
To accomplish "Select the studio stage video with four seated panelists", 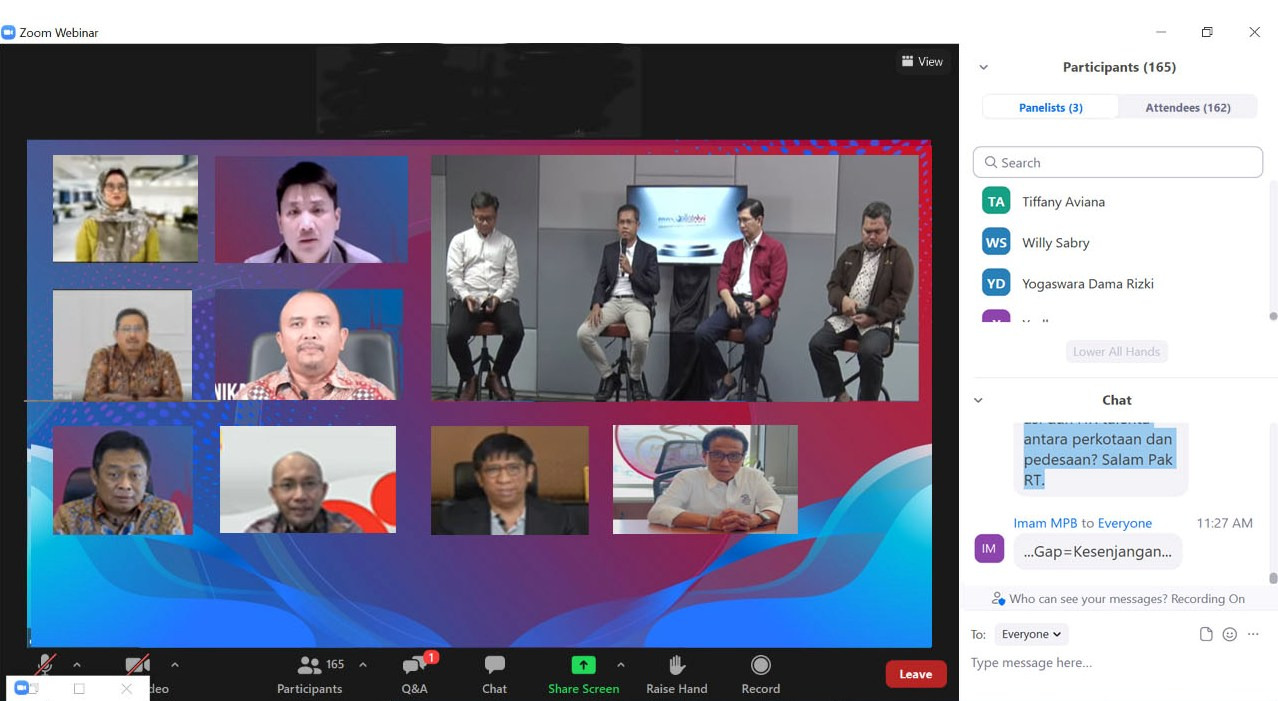I will (675, 278).
